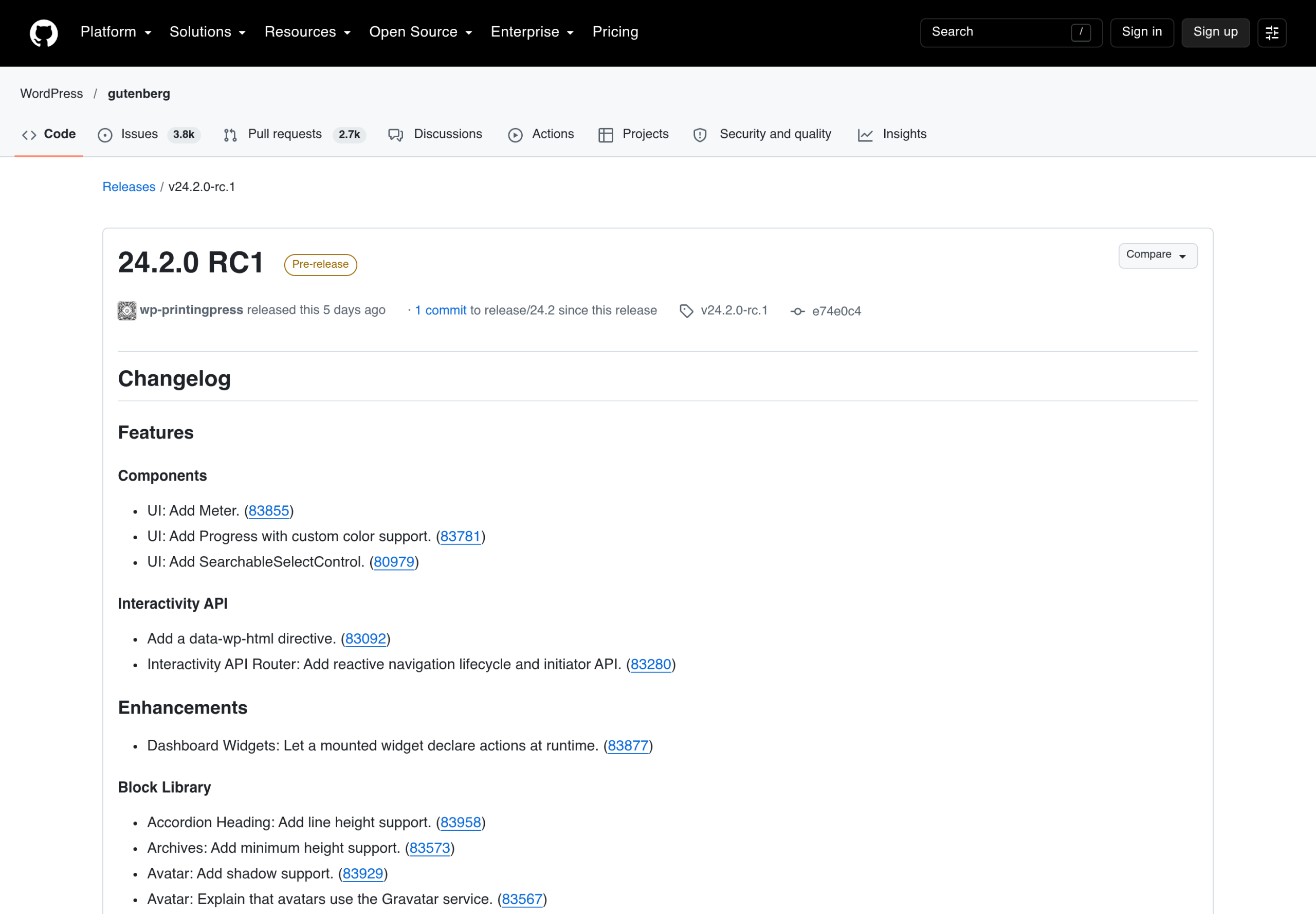Open the wp-printingpress profile link
Screen dimensions: 1316x914
click(x=191, y=310)
